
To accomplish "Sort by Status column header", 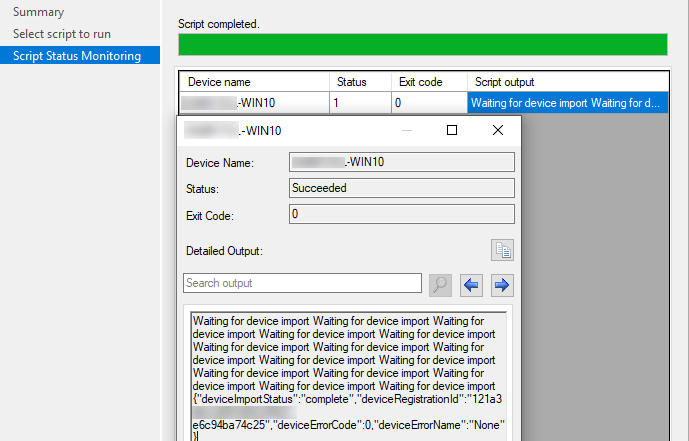I will 360,82.
